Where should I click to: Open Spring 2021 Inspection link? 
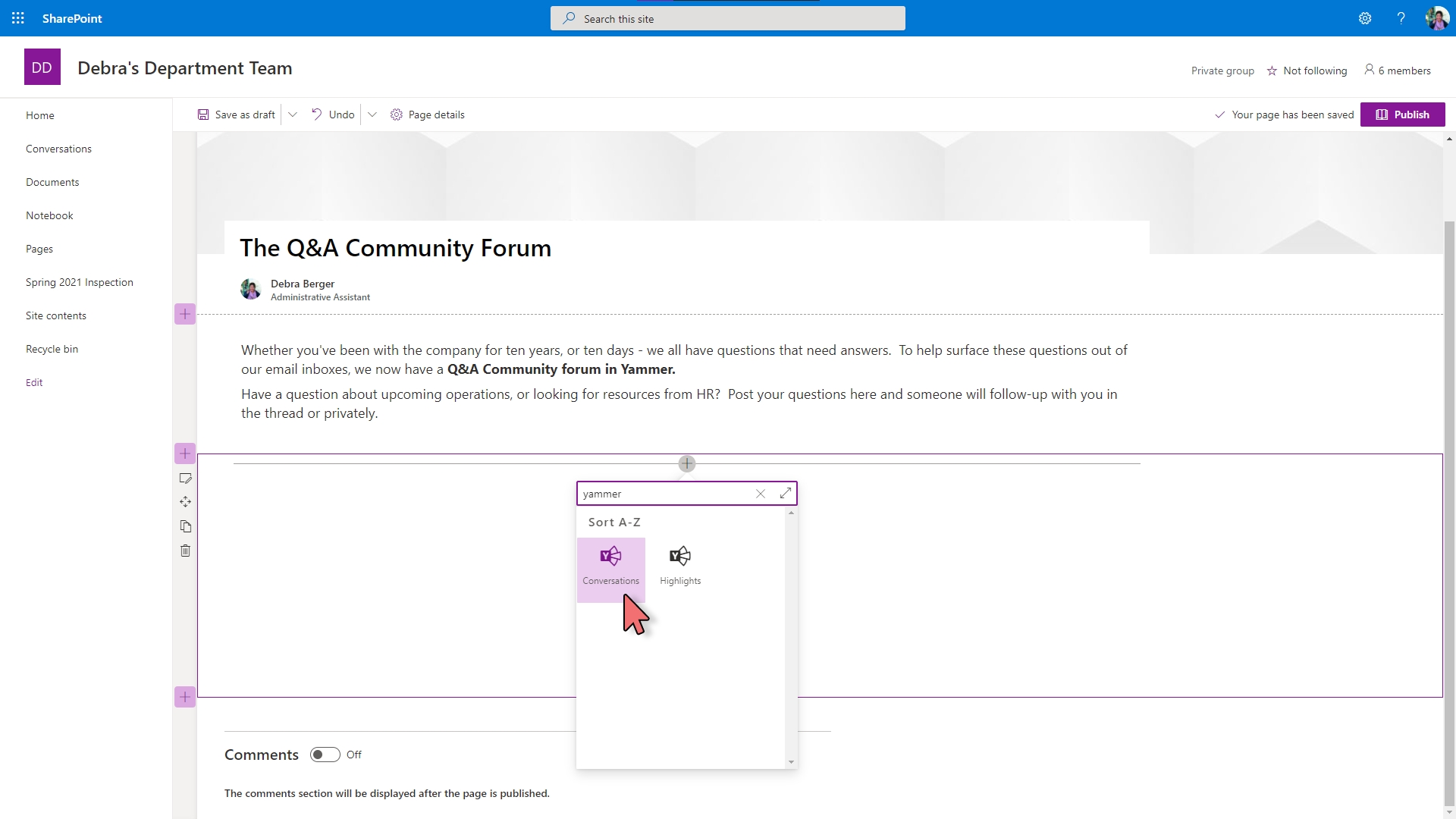point(80,282)
